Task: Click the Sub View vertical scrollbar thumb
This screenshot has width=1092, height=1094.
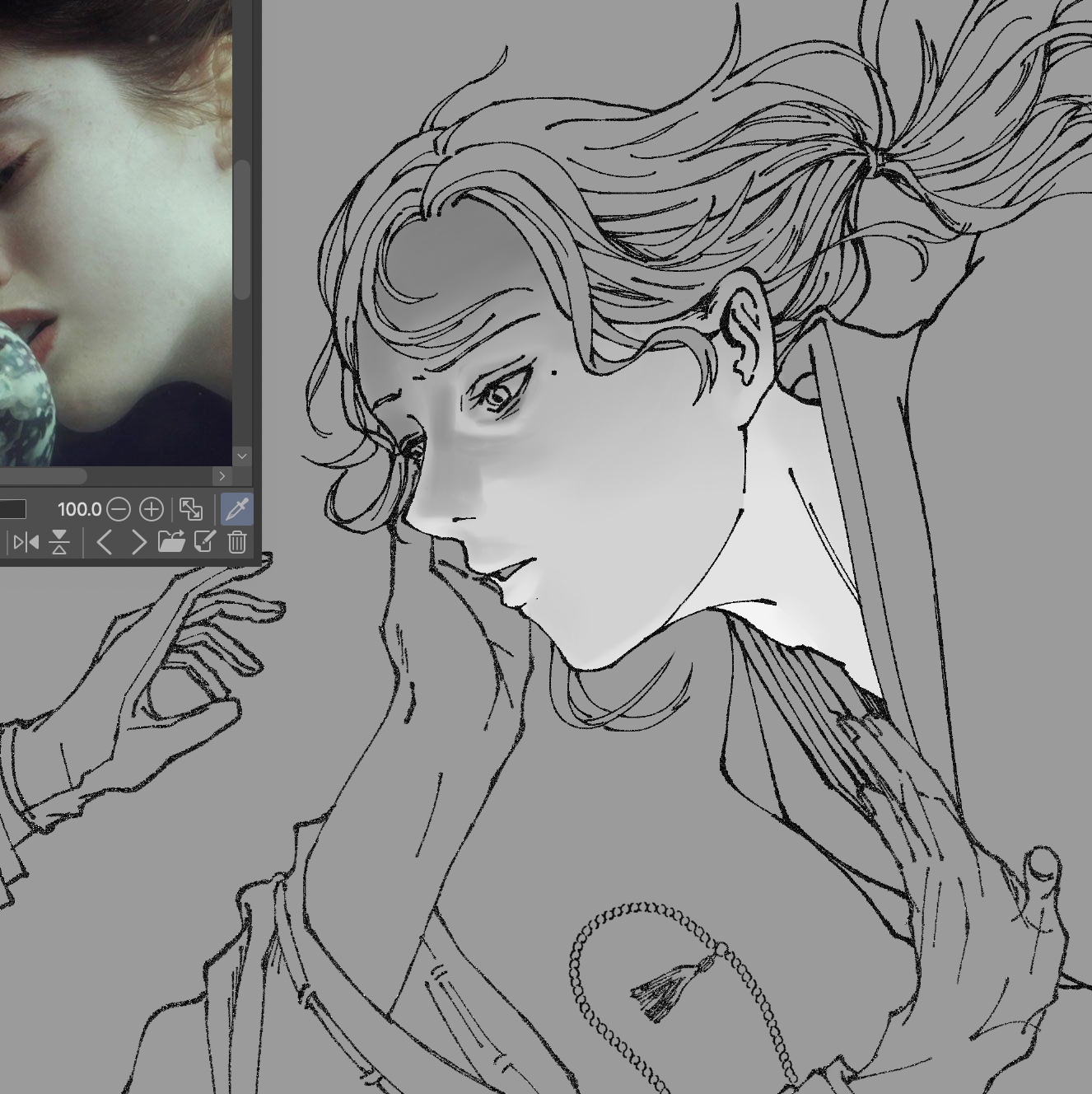Action: (x=242, y=231)
